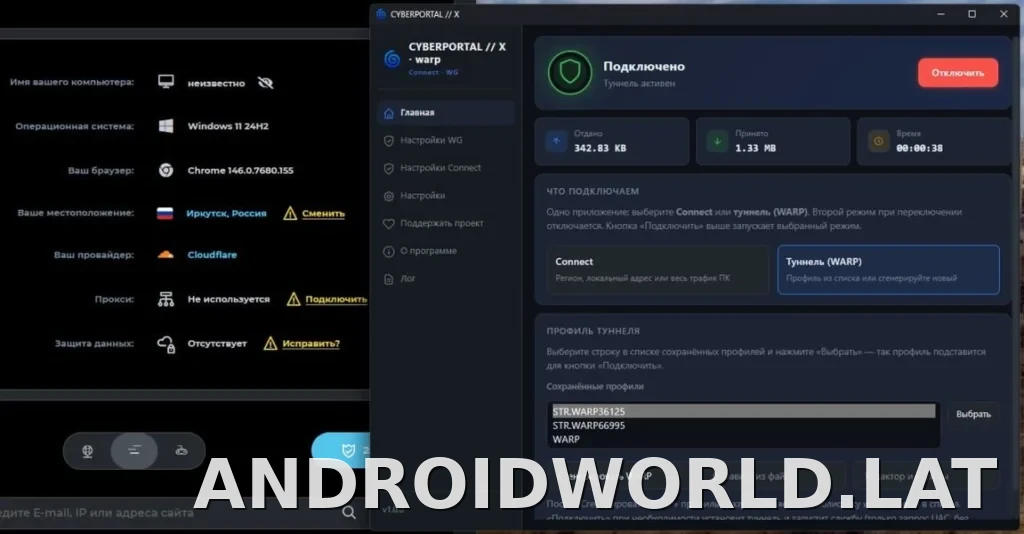Select the WARP saved profile
This screenshot has width=1024, height=534.
click(x=744, y=439)
